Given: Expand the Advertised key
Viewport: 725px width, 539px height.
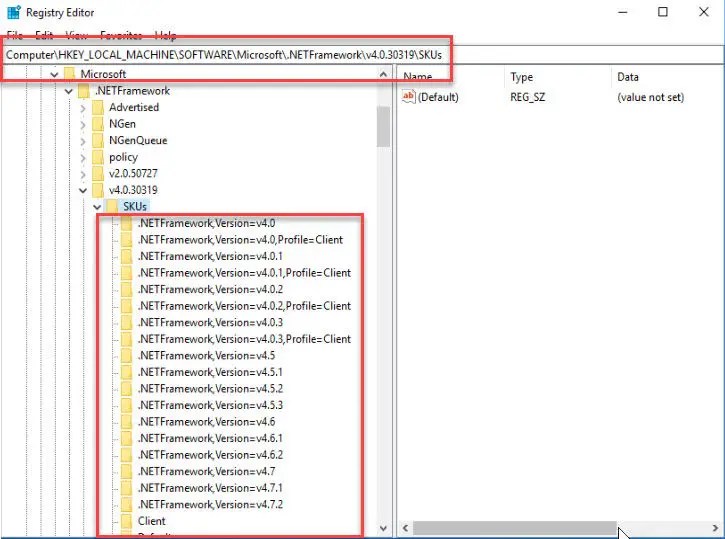Looking at the screenshot, I should [83, 108].
